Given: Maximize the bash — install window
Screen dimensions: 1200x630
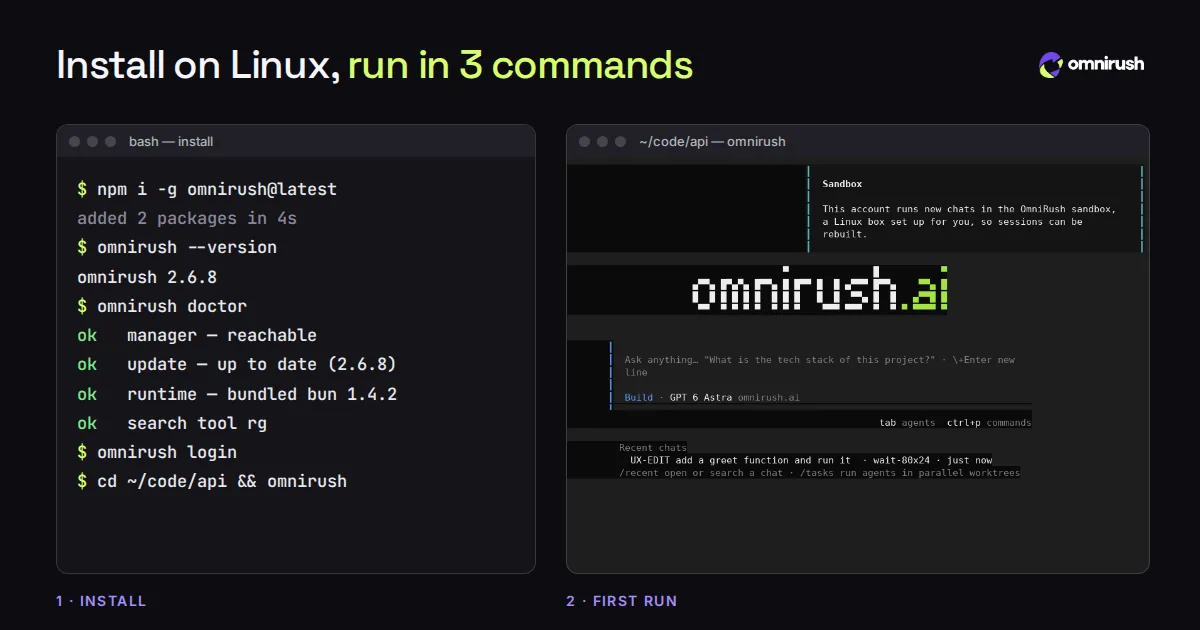Looking at the screenshot, I should 111,142.
